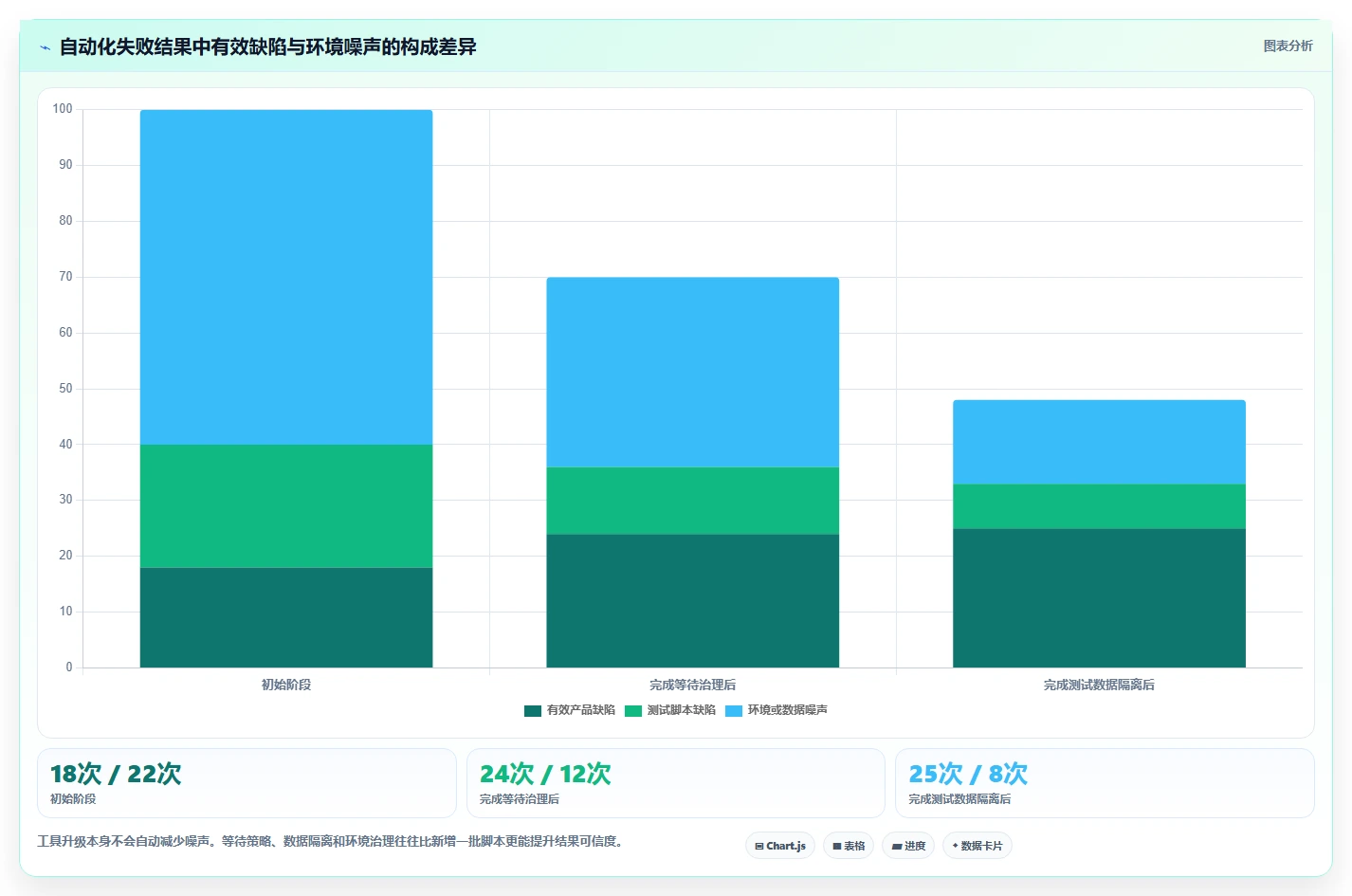Click green segment of 完成等待治理后 bar
Viewport: 1352px width, 896px height.
(692, 501)
